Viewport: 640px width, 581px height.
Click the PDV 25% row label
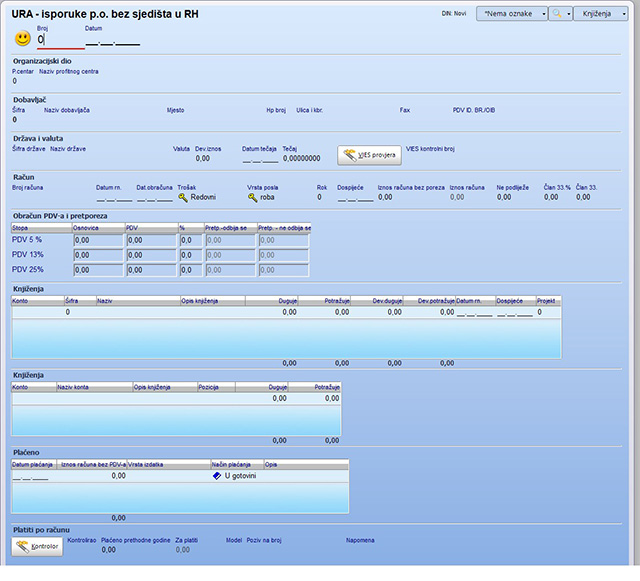pos(27,269)
